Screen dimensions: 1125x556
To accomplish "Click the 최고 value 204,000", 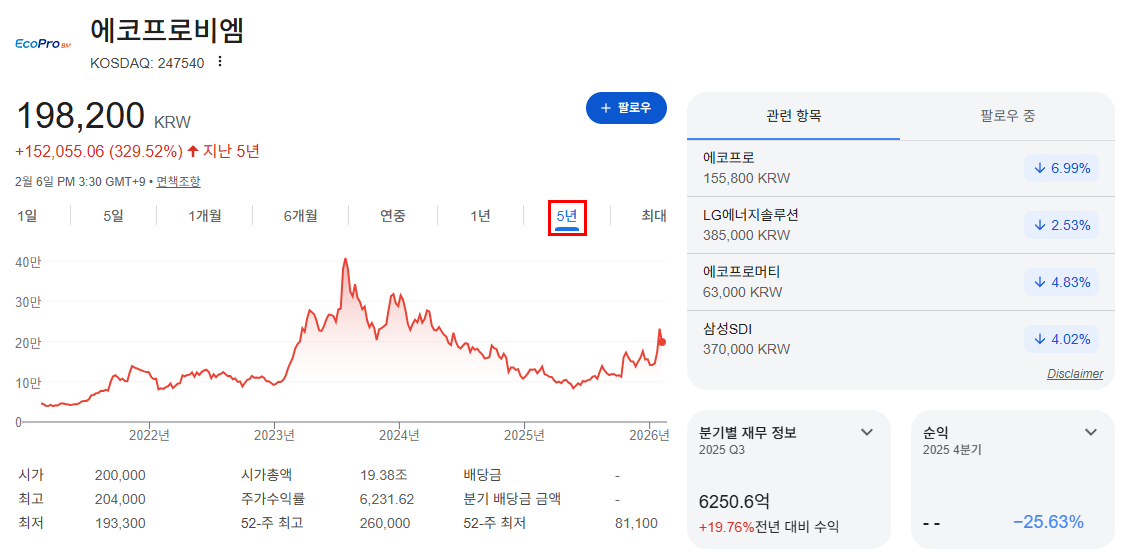I will click(120, 499).
